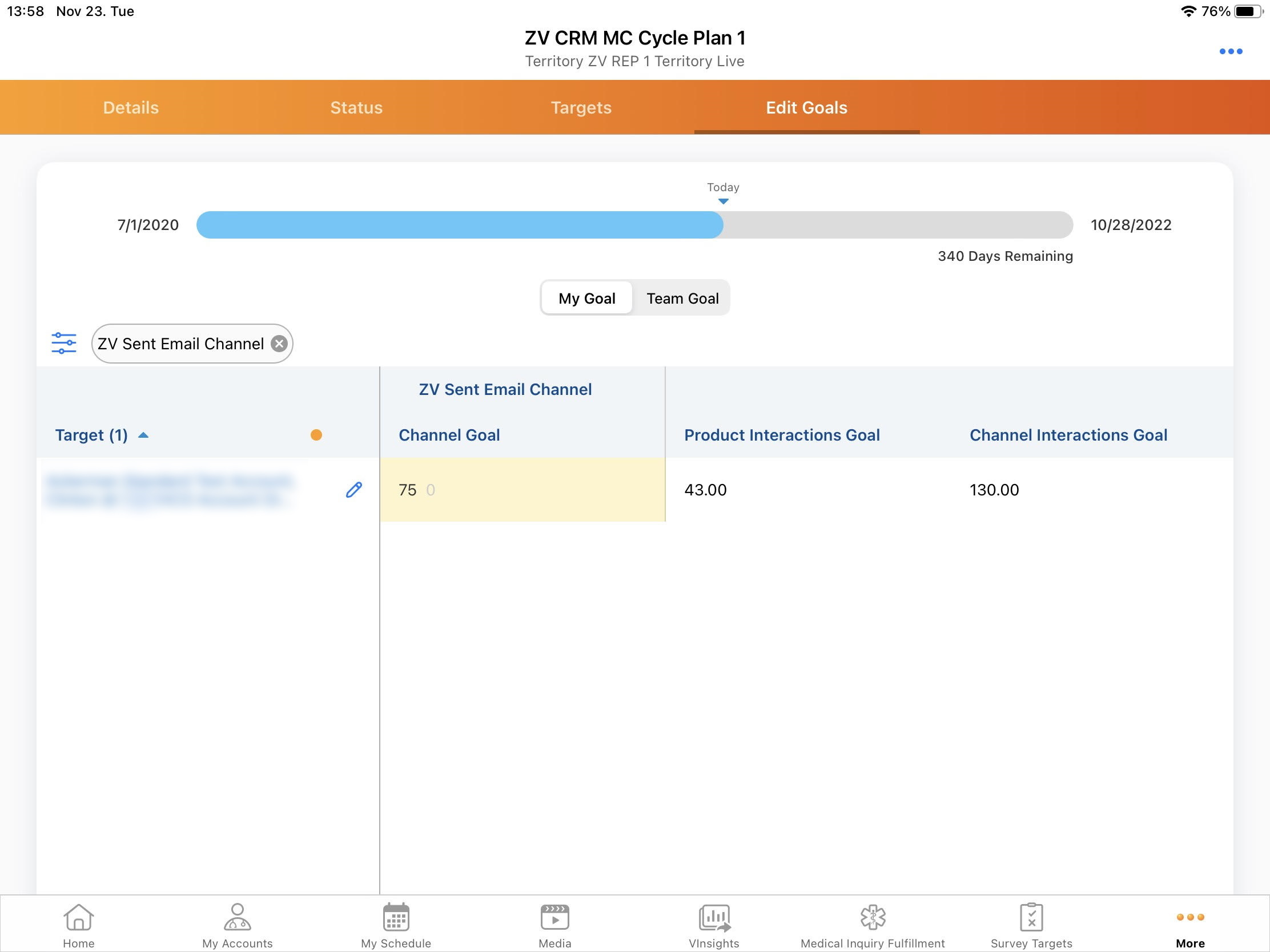The width and height of the screenshot is (1270, 952).
Task: Switch to the Details tab
Action: click(131, 108)
